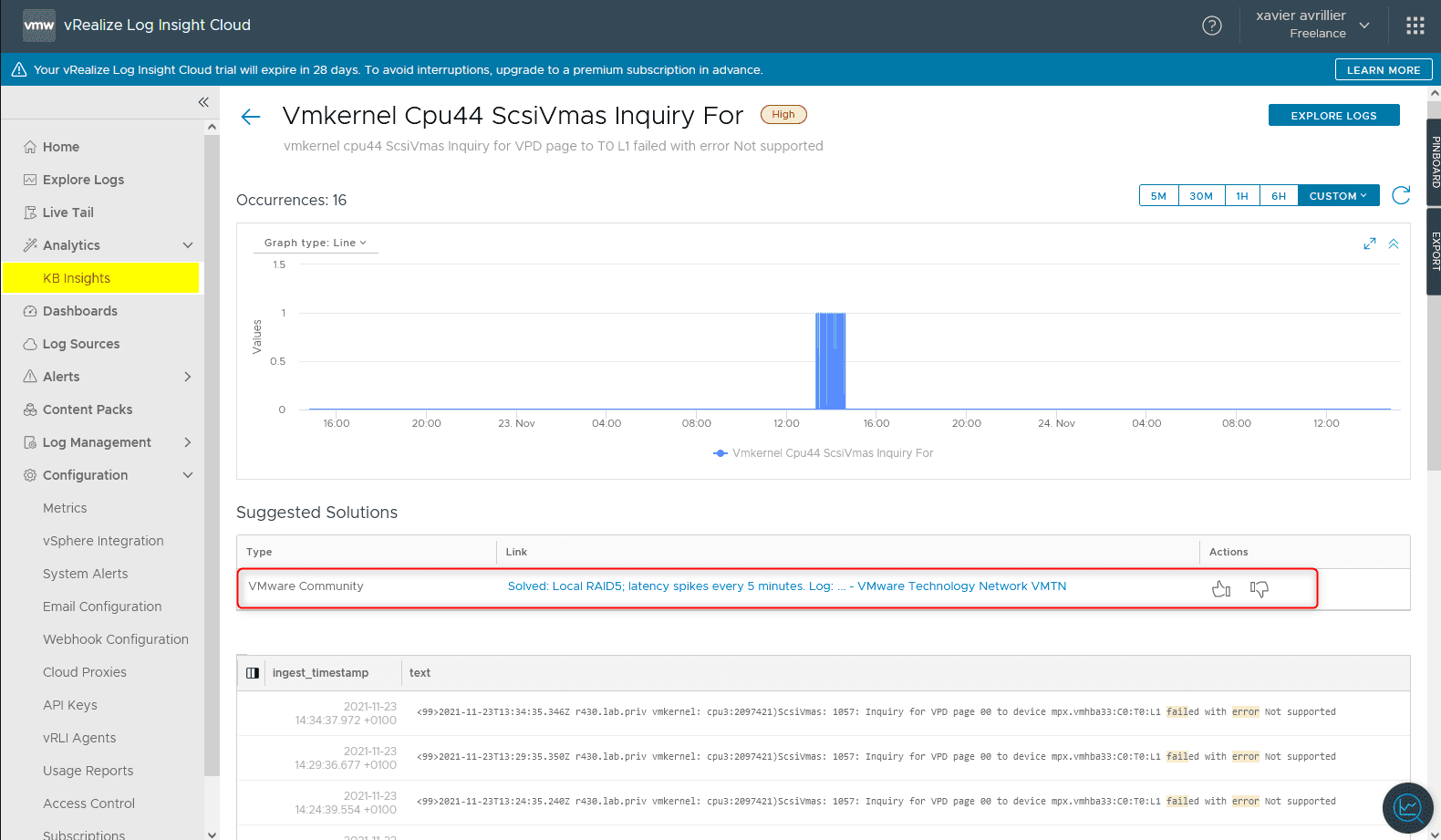Open the help question mark icon

coord(1212,26)
